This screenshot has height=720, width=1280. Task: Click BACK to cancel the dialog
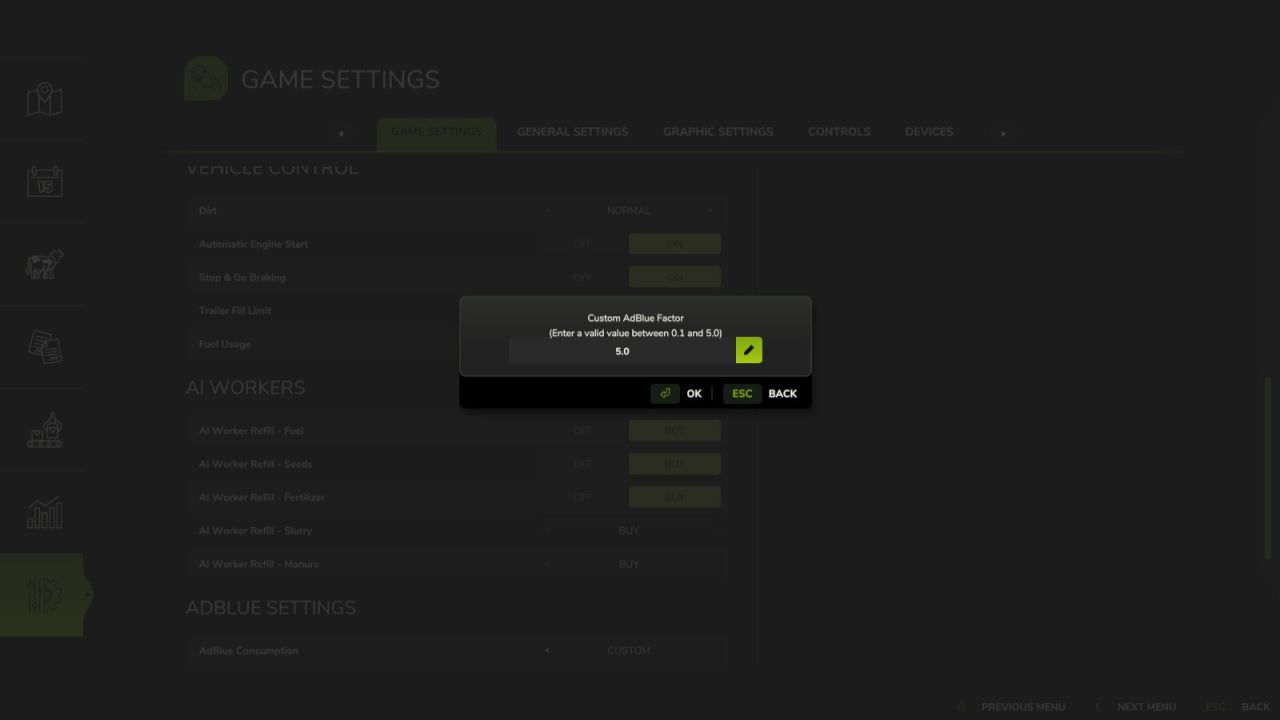[783, 393]
